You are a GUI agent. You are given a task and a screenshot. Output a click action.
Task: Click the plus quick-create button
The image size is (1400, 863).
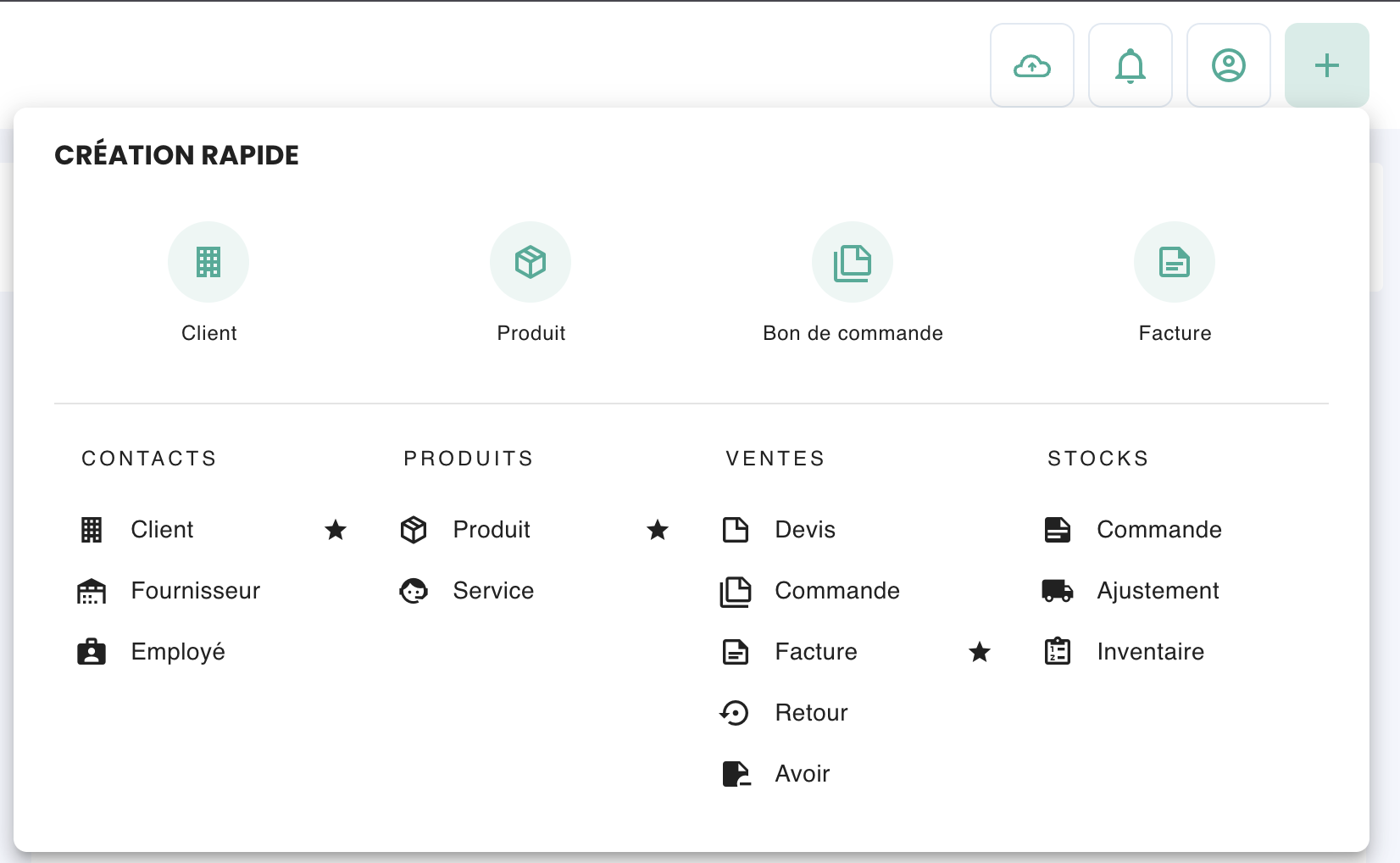[1326, 65]
